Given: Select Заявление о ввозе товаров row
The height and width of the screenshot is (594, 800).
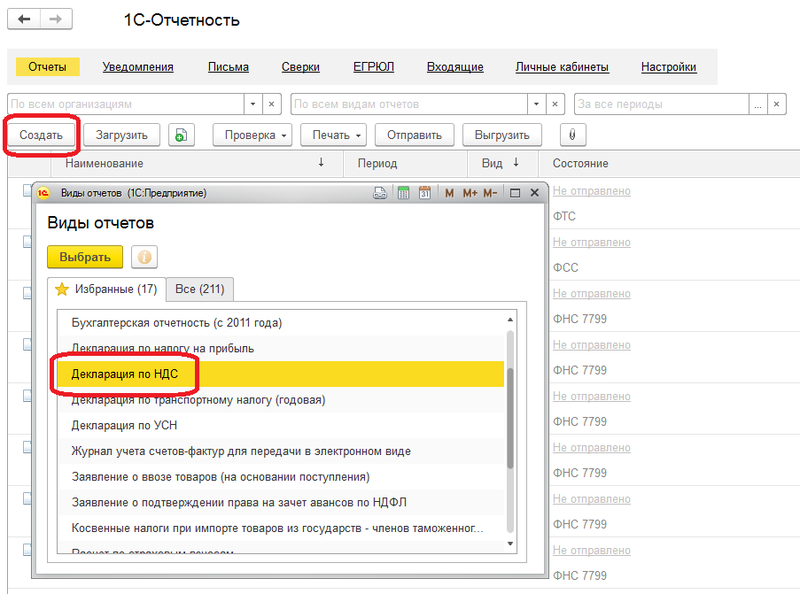Looking at the screenshot, I should 281,477.
